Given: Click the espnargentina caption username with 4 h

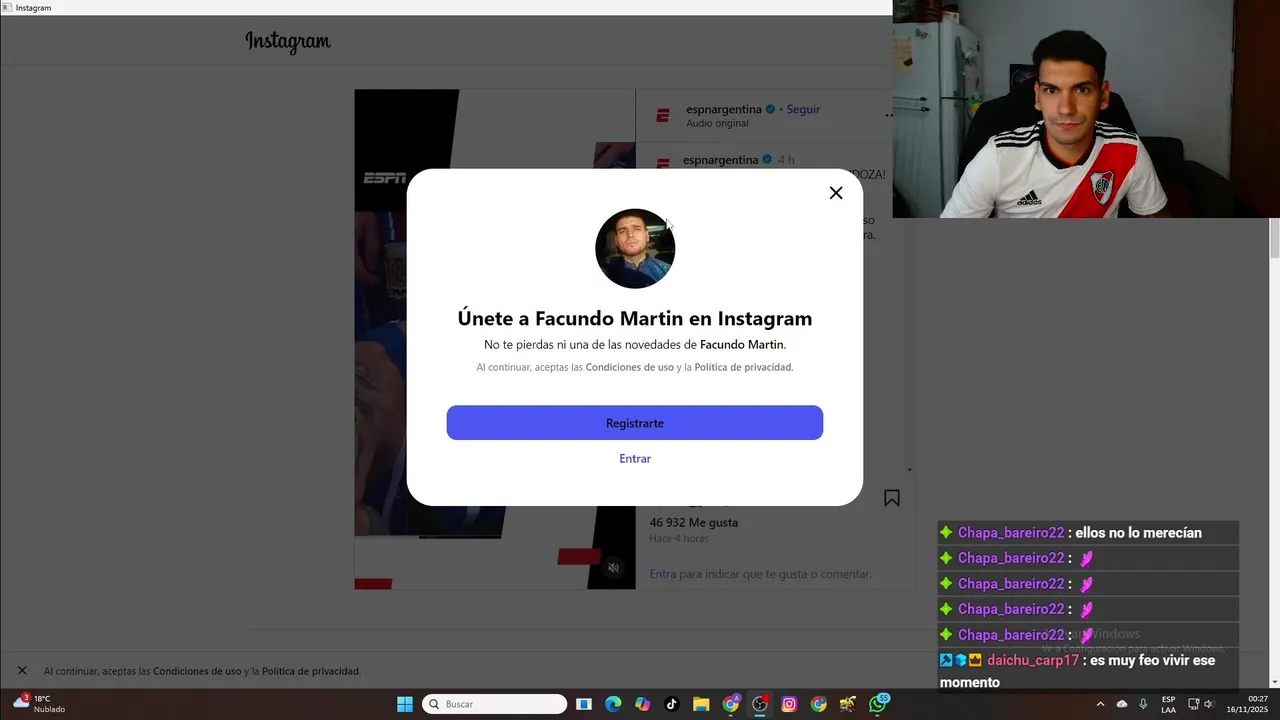Looking at the screenshot, I should [720, 160].
